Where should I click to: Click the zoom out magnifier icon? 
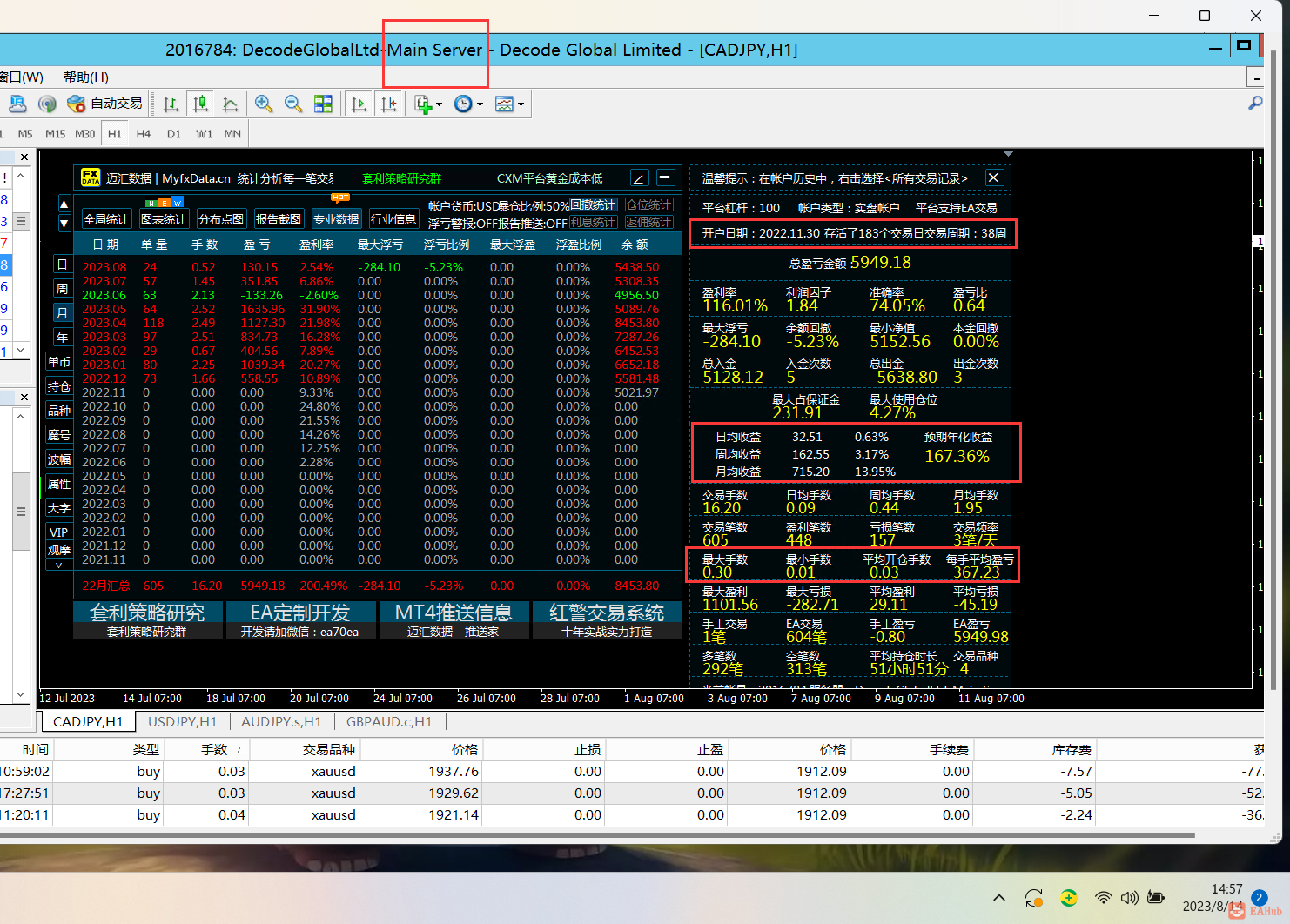(293, 104)
